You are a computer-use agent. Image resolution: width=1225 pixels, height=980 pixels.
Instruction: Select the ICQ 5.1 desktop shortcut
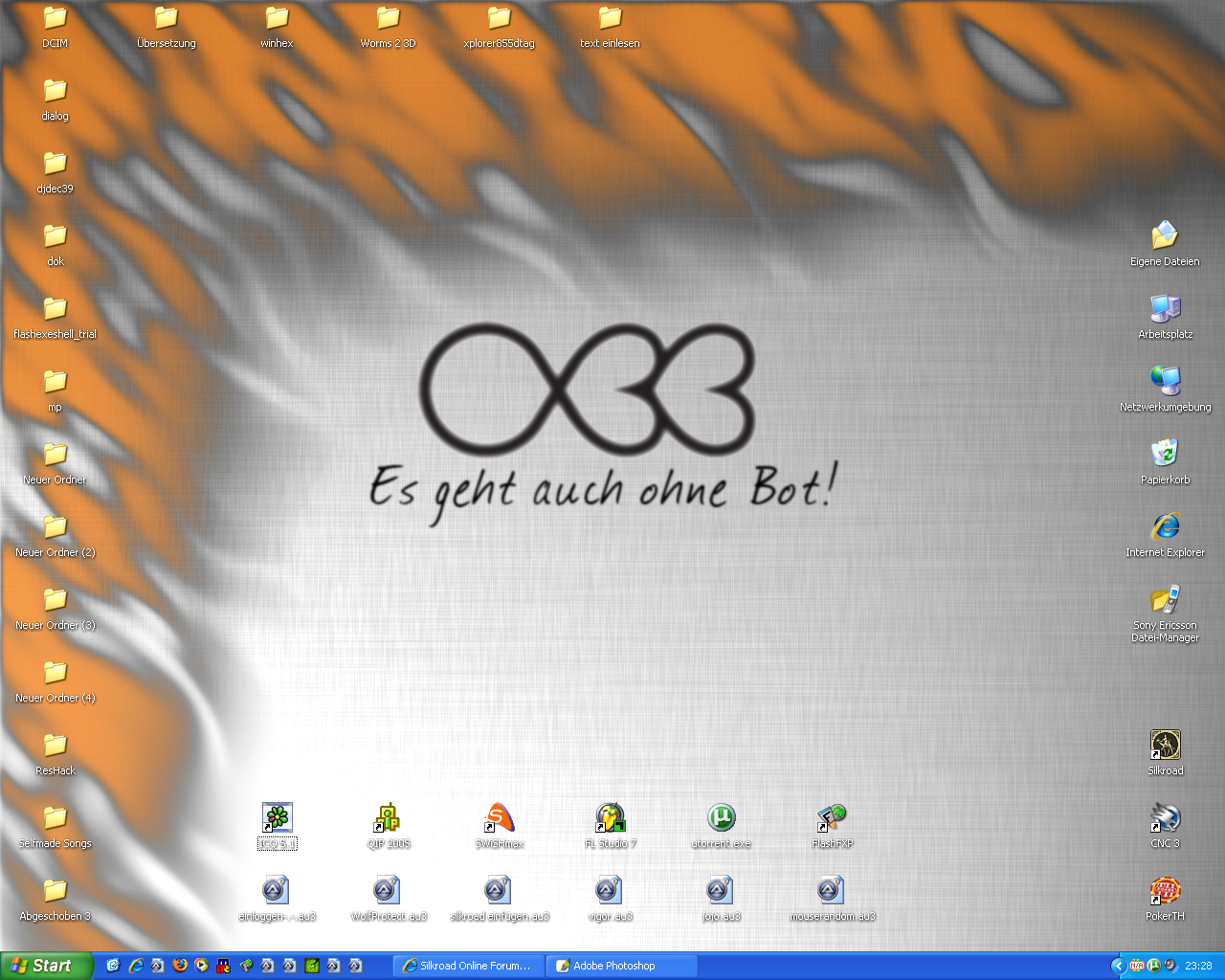tap(277, 818)
